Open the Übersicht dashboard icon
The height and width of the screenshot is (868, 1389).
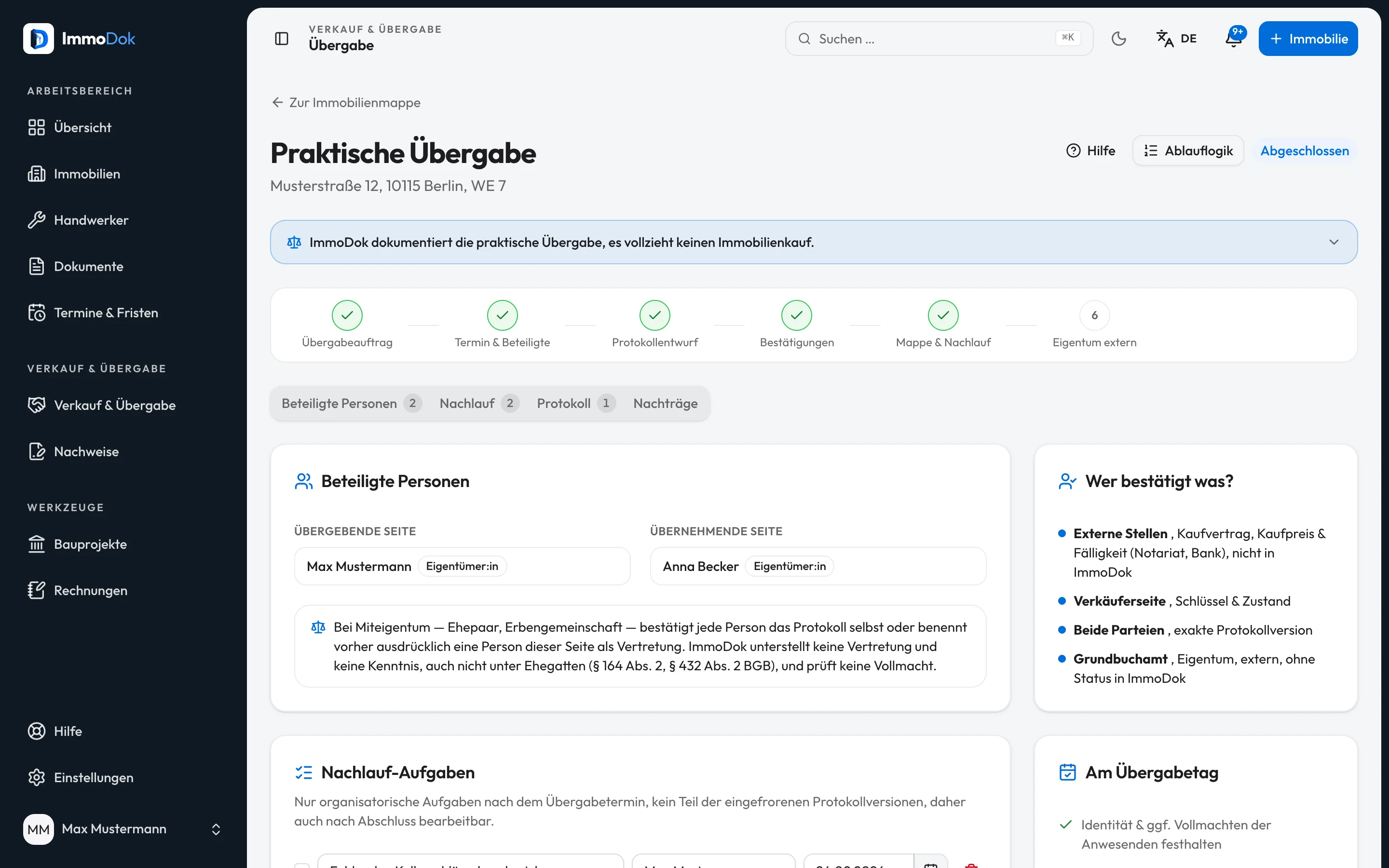point(36,127)
